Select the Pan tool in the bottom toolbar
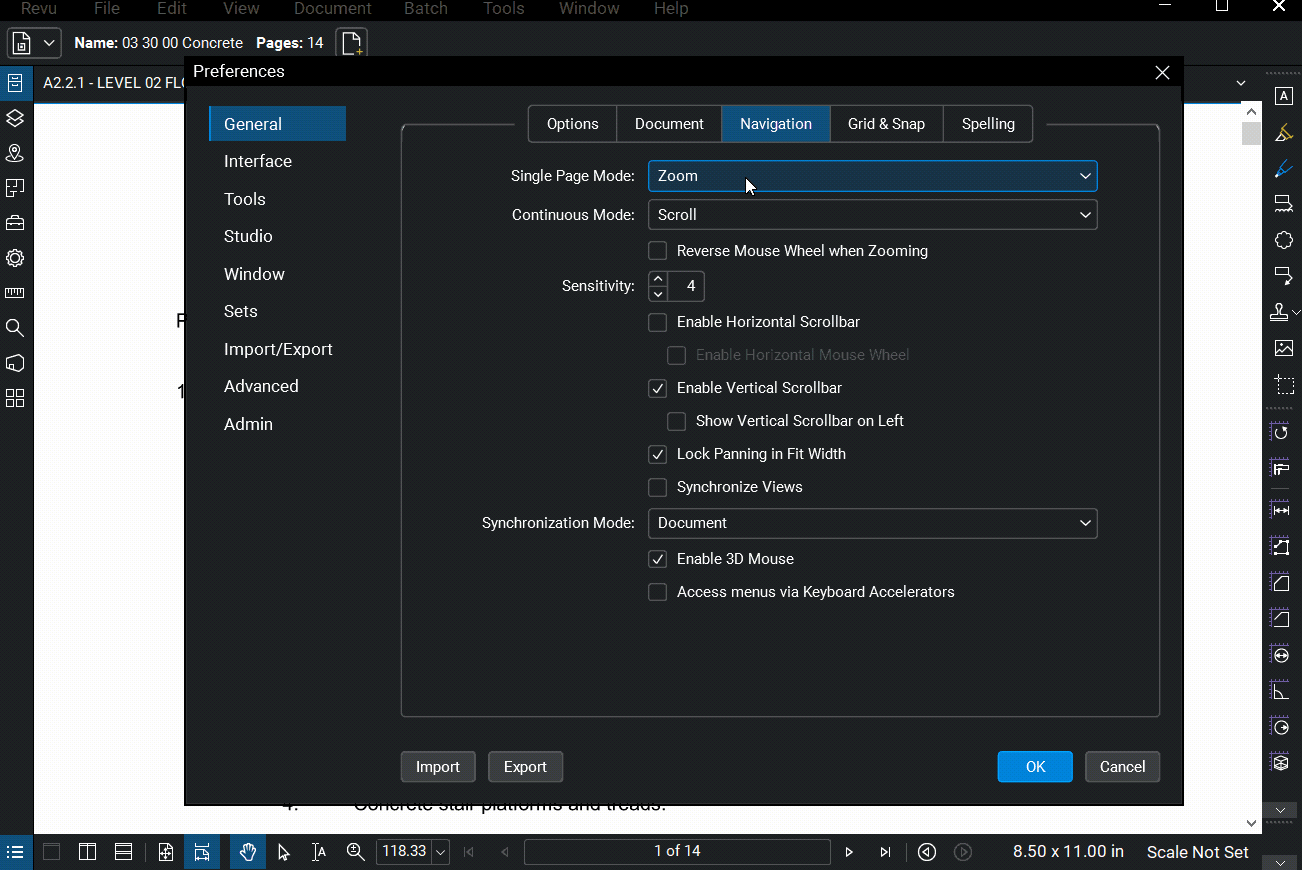The image size is (1302, 870). click(247, 852)
